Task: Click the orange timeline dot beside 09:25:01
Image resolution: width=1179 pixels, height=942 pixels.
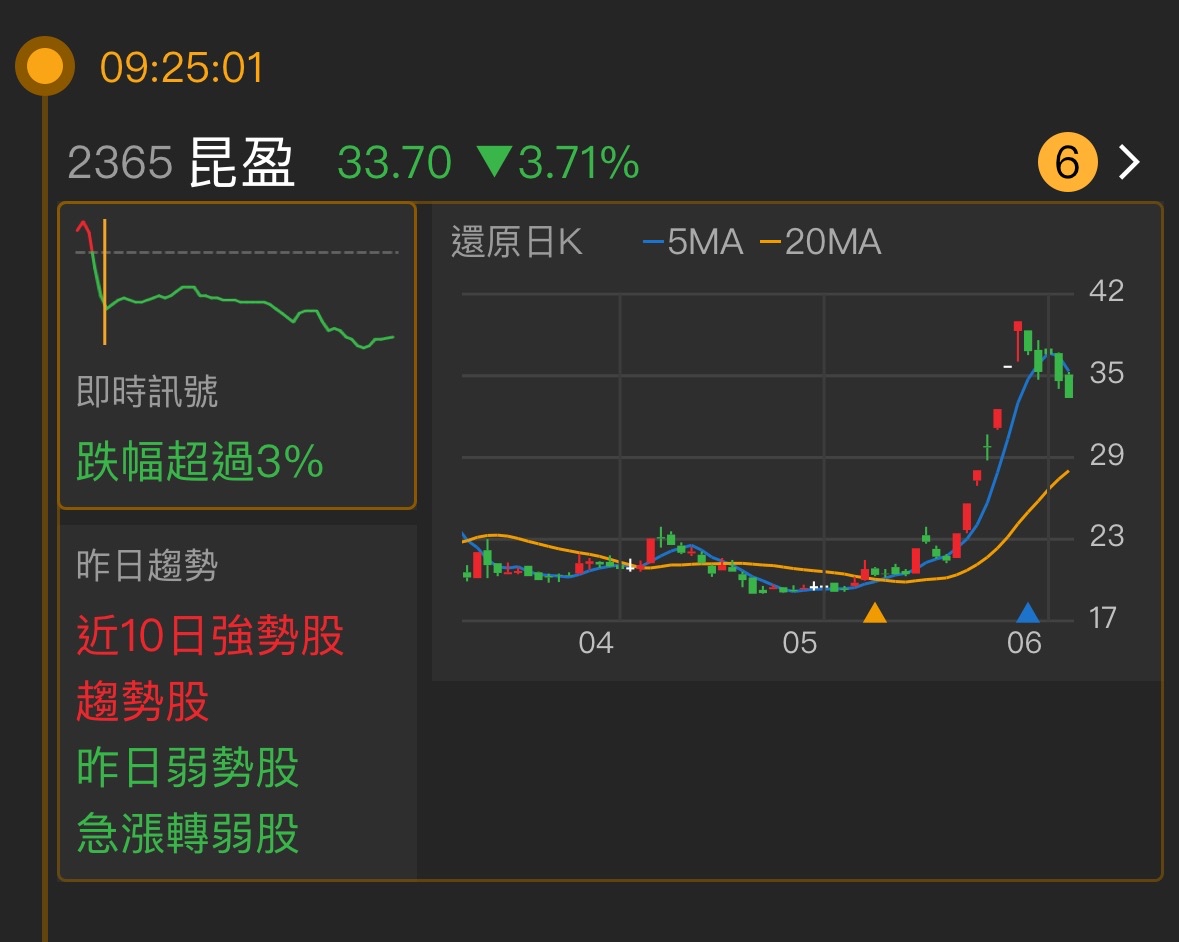Action: [42, 68]
